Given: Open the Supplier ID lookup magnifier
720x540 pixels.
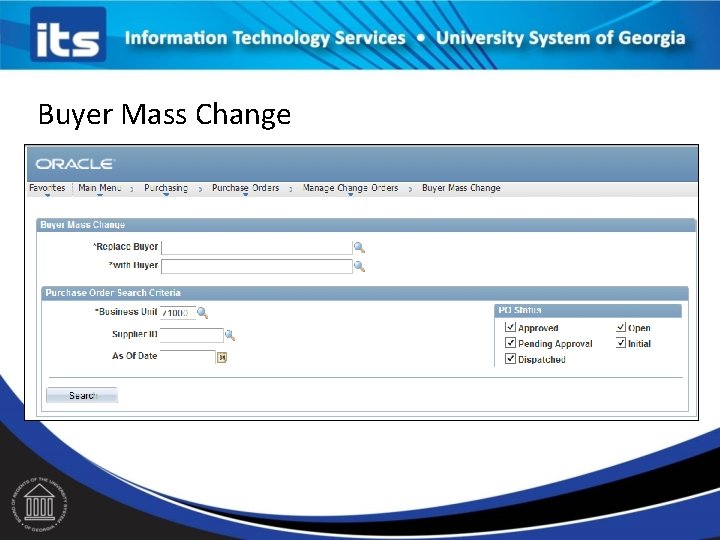Looking at the screenshot, I should pos(230,336).
